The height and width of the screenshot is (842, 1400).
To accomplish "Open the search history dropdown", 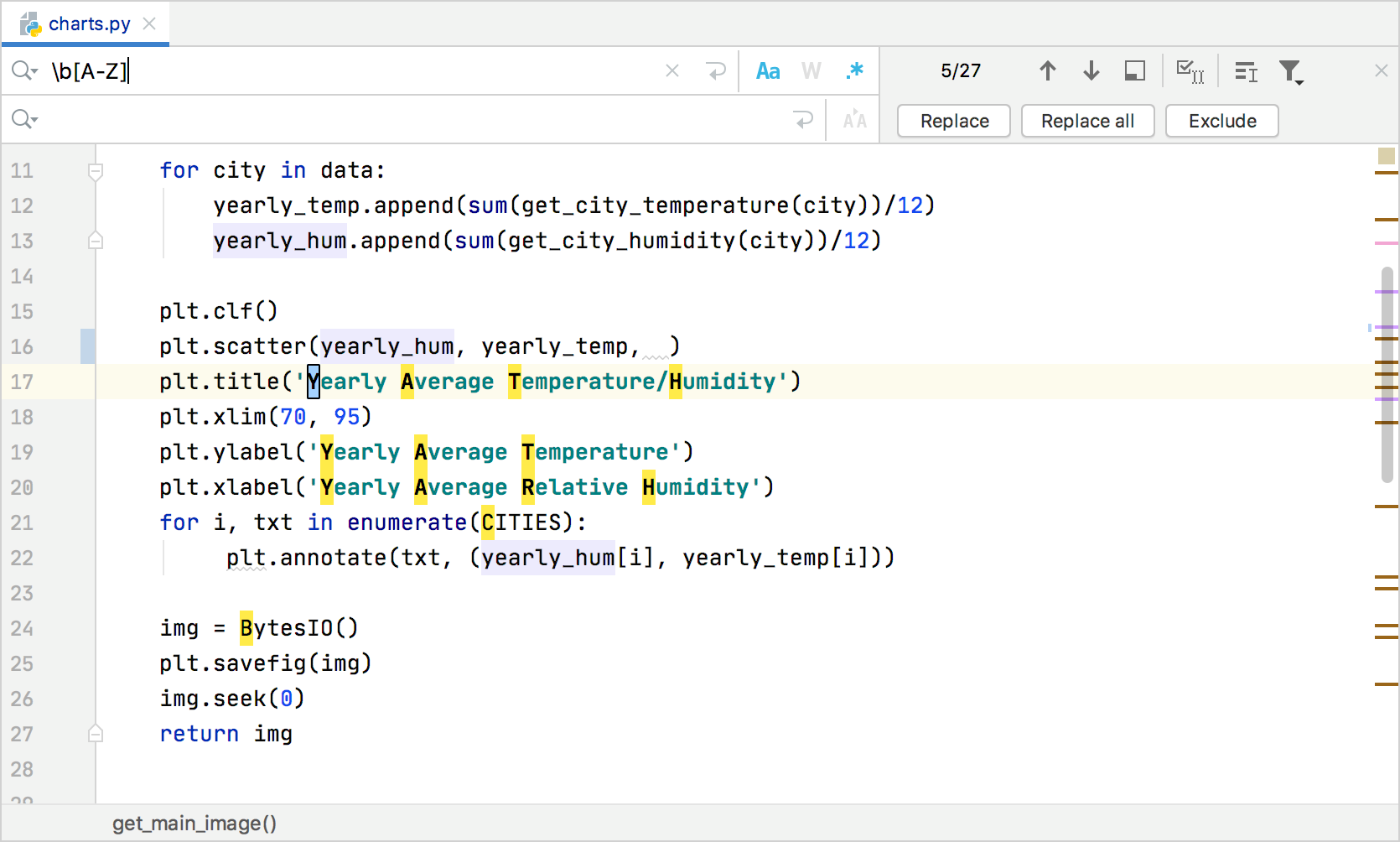I will coord(23,70).
